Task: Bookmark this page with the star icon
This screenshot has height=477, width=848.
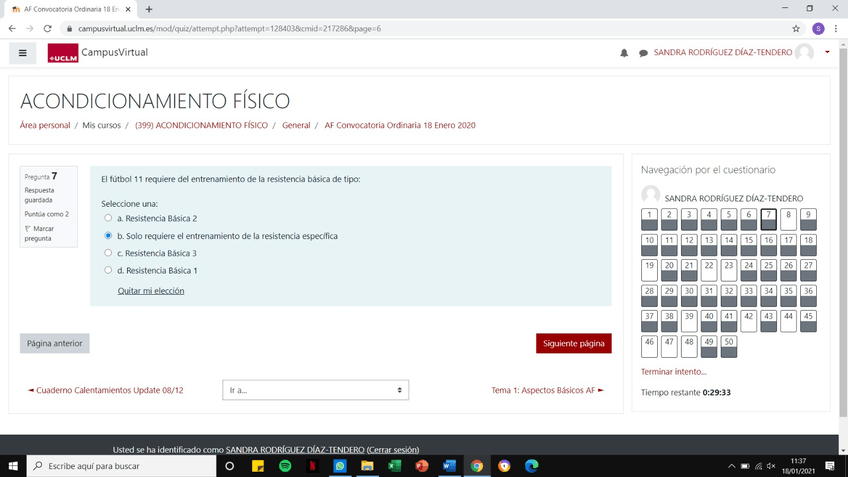Action: (x=796, y=29)
